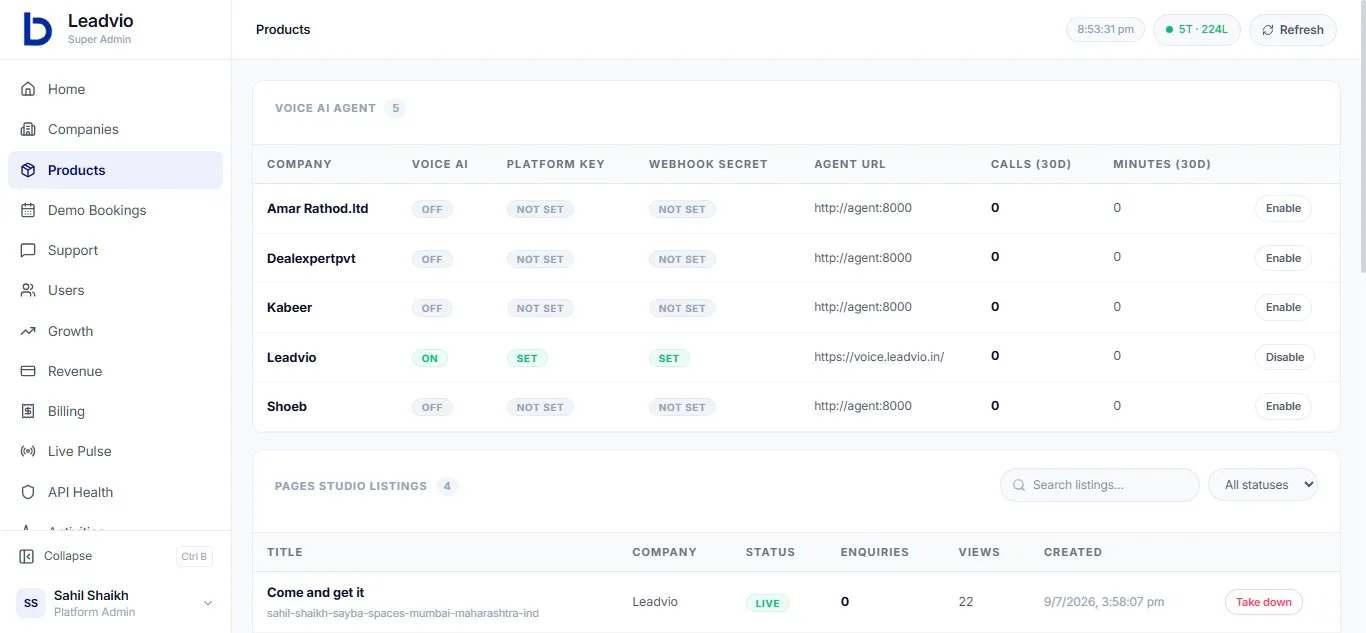The height and width of the screenshot is (633, 1366).
Task: Click the Home house icon
Action: pos(28,89)
